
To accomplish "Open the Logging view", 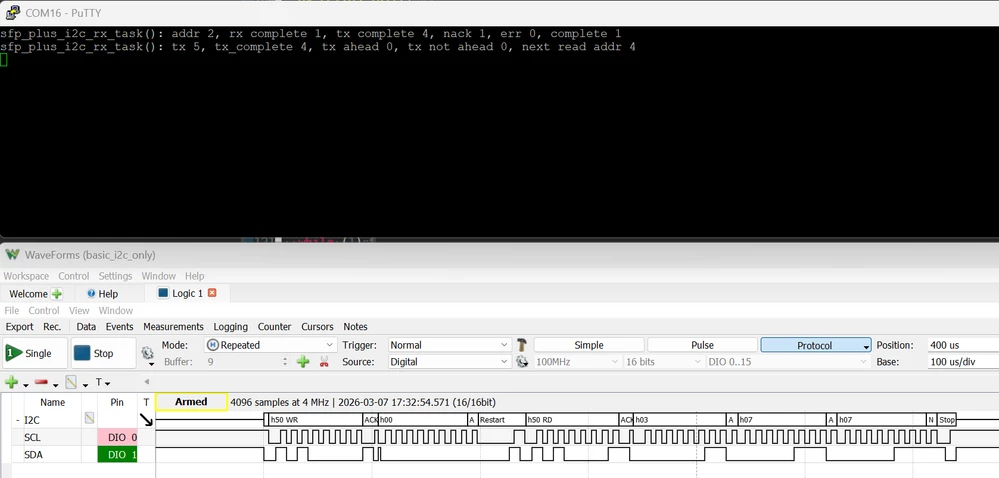I will pos(231,326).
